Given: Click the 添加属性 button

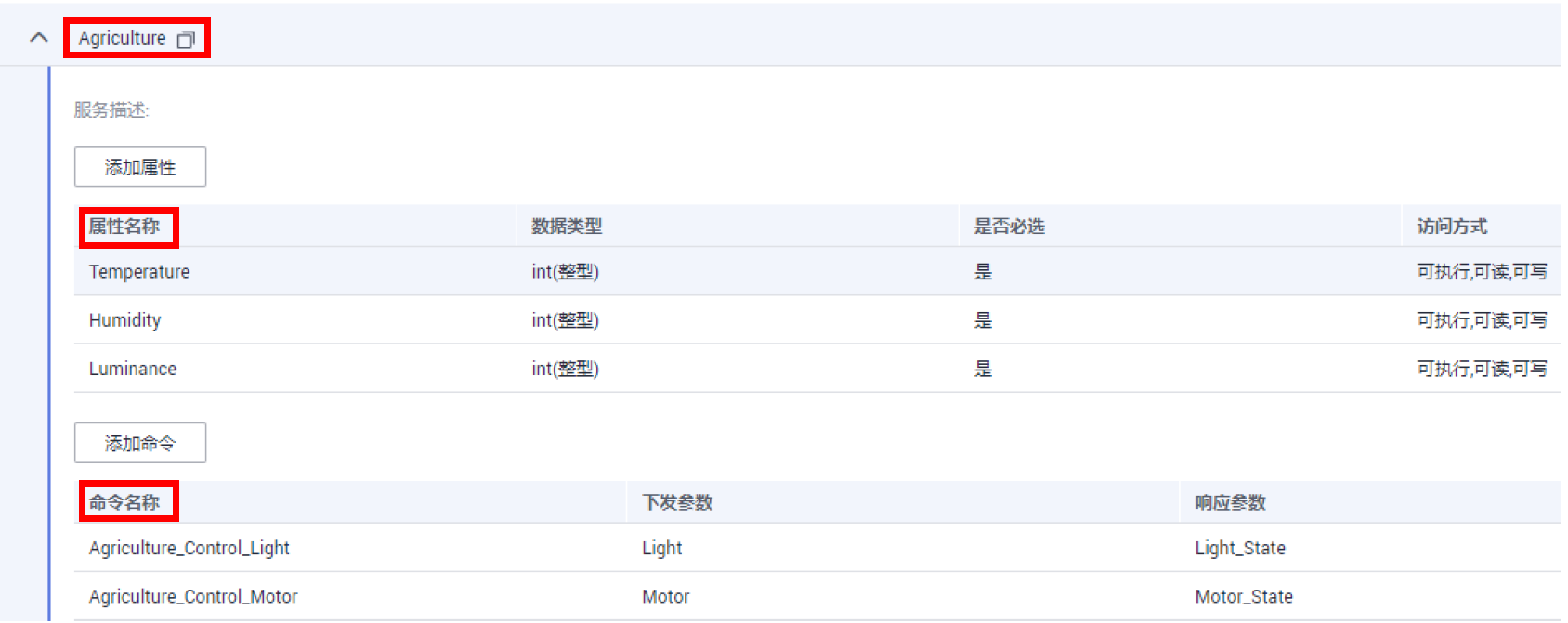Looking at the screenshot, I should click(x=140, y=167).
